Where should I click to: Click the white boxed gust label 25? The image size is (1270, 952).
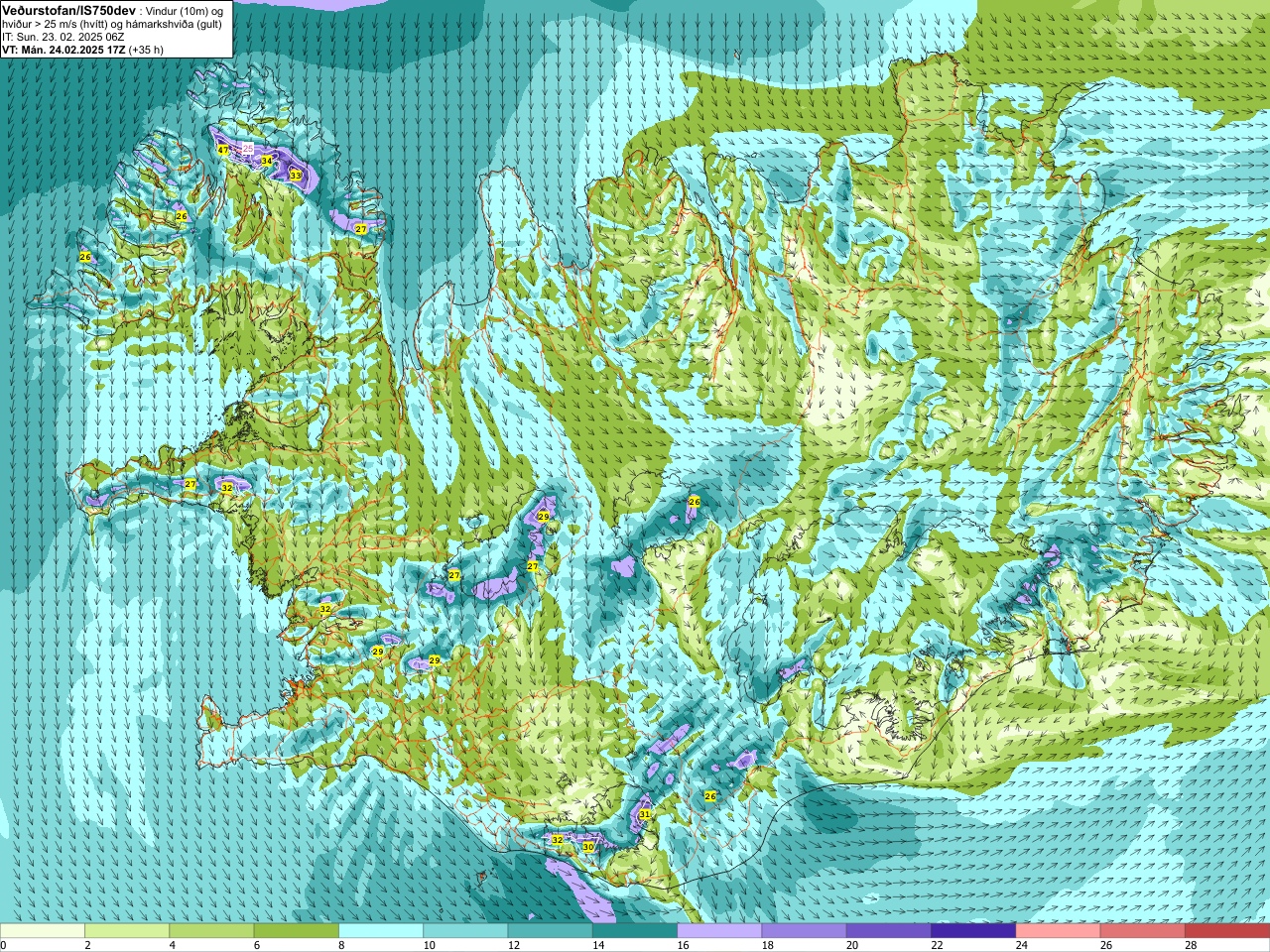click(x=248, y=148)
